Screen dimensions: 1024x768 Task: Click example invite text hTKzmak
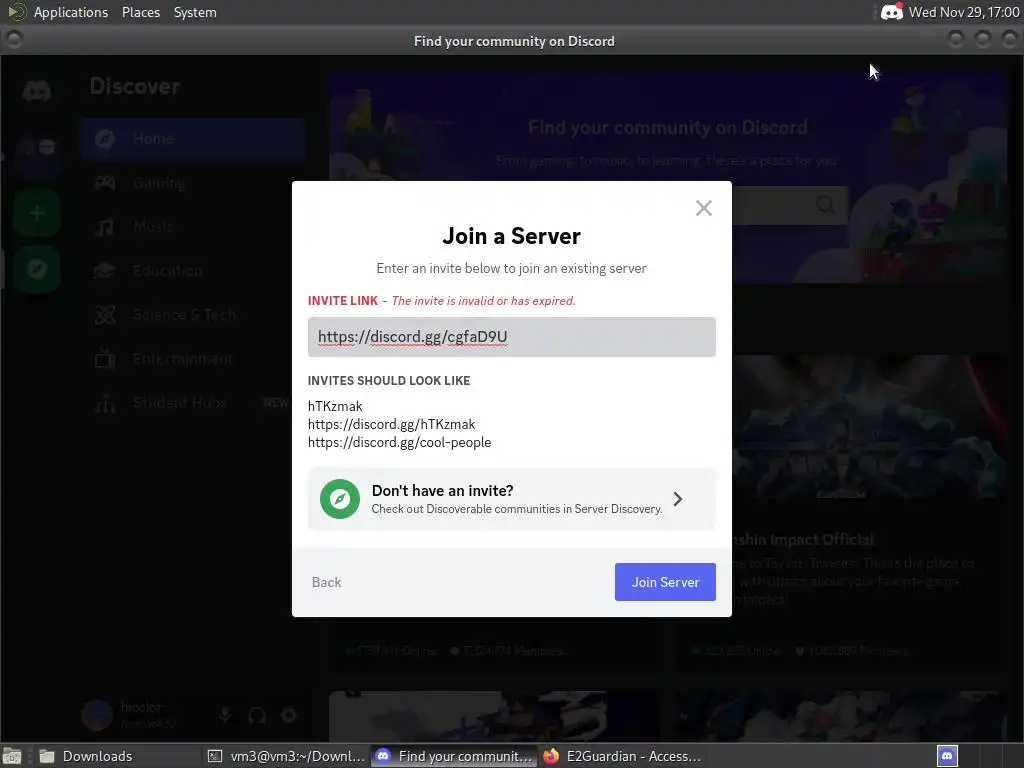point(335,406)
